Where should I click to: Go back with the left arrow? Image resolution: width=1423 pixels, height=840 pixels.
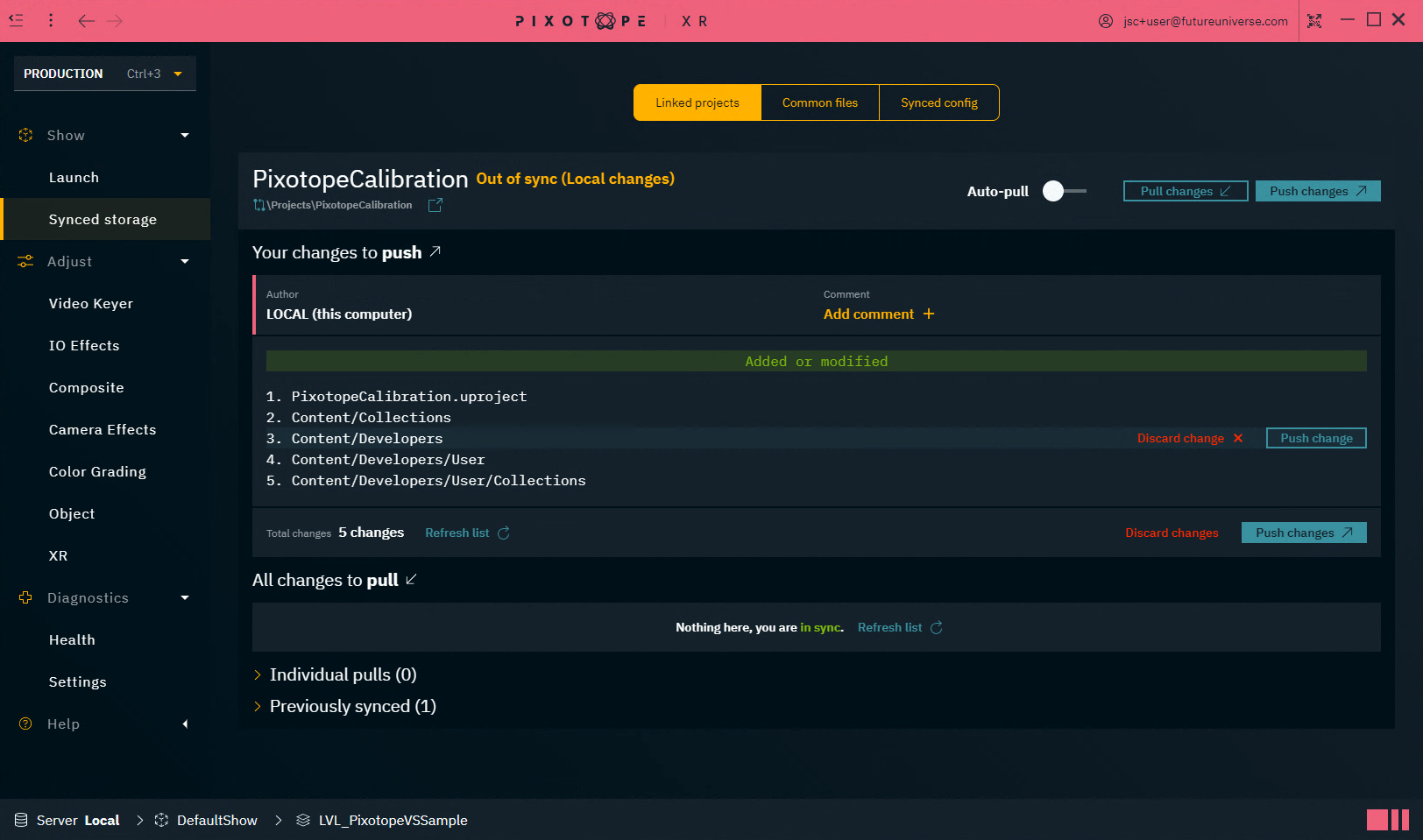(86, 20)
